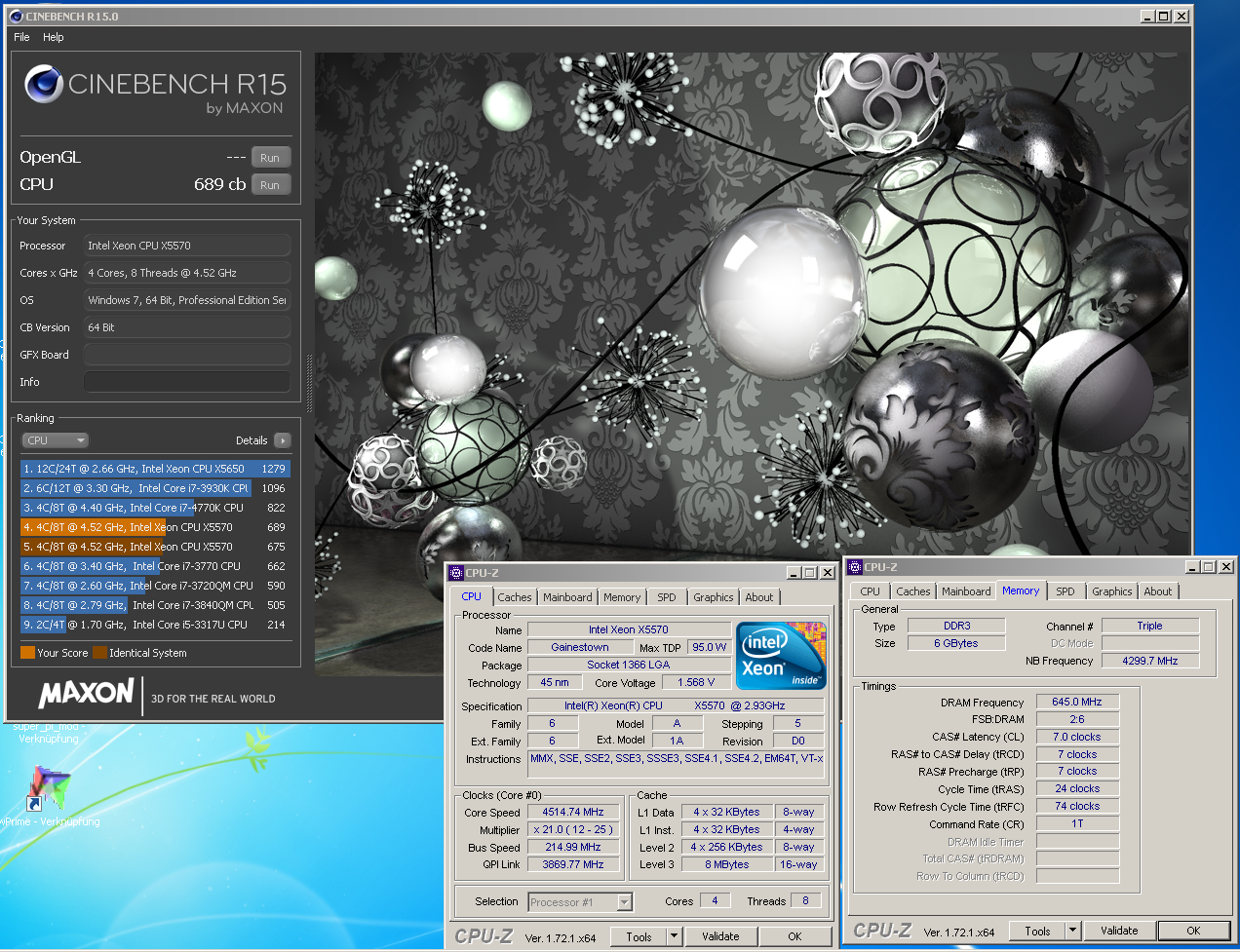1240x952 pixels.
Task: Click the Bus Speed value 214.99 MHz
Action: pos(573,847)
